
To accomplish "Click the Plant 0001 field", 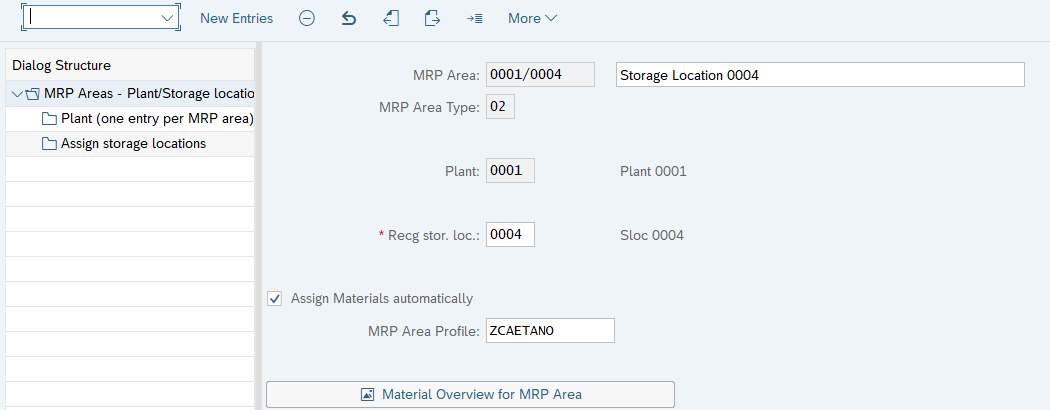I will 510,171.
